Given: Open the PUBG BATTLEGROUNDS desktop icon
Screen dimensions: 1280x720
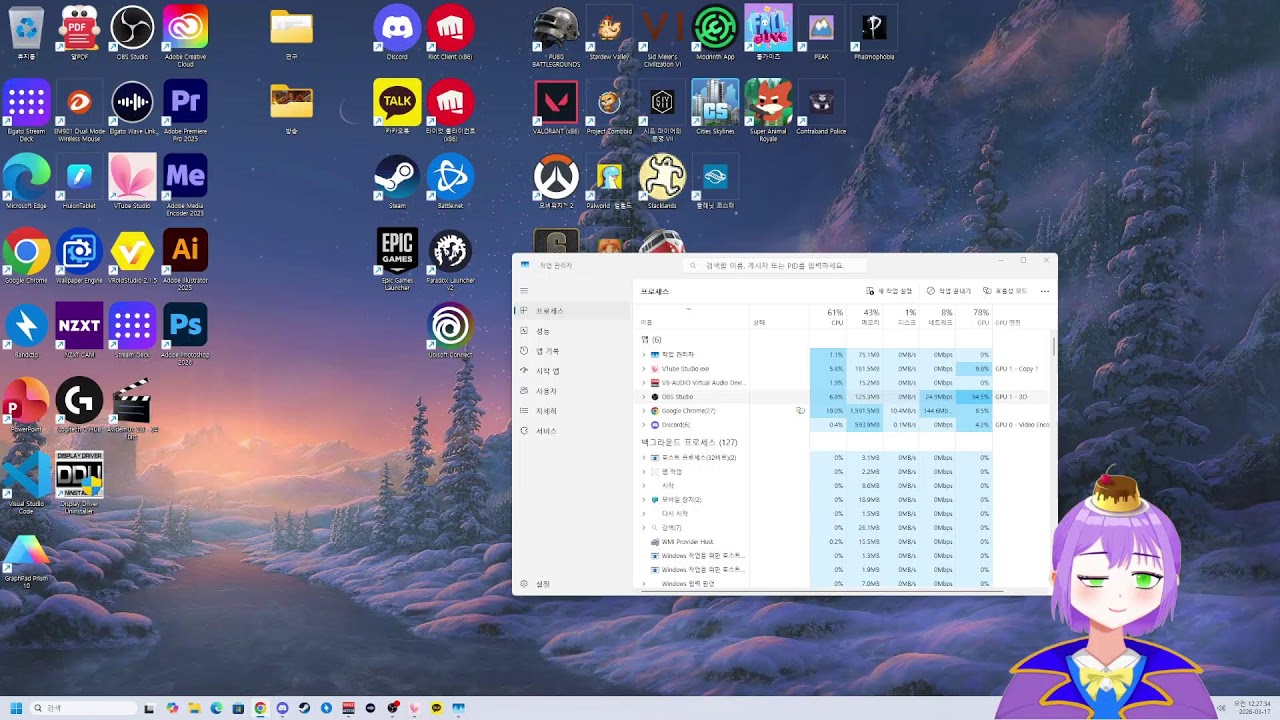Looking at the screenshot, I should point(556,36).
